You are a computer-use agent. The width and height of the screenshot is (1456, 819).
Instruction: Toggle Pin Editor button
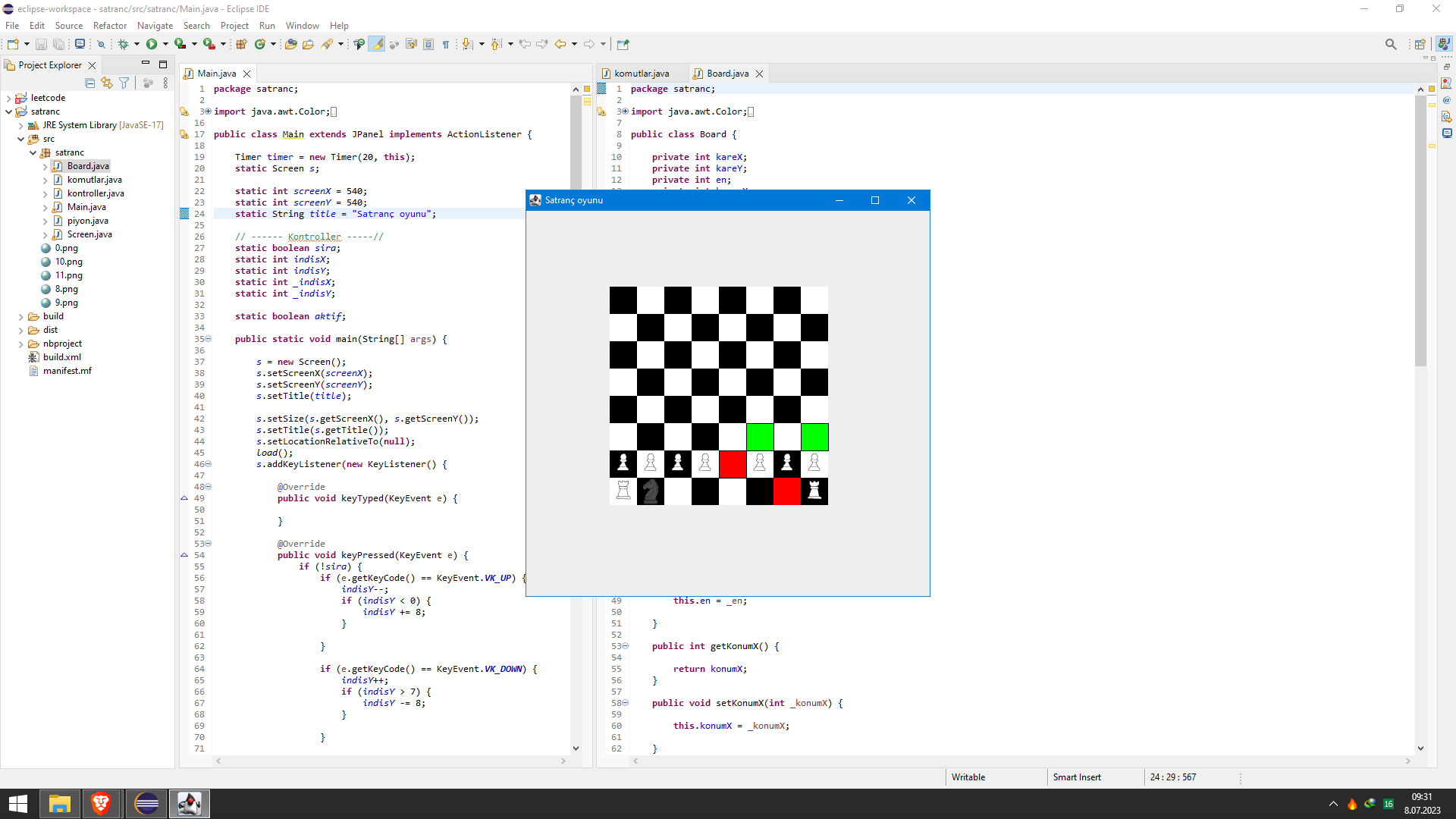click(x=623, y=44)
